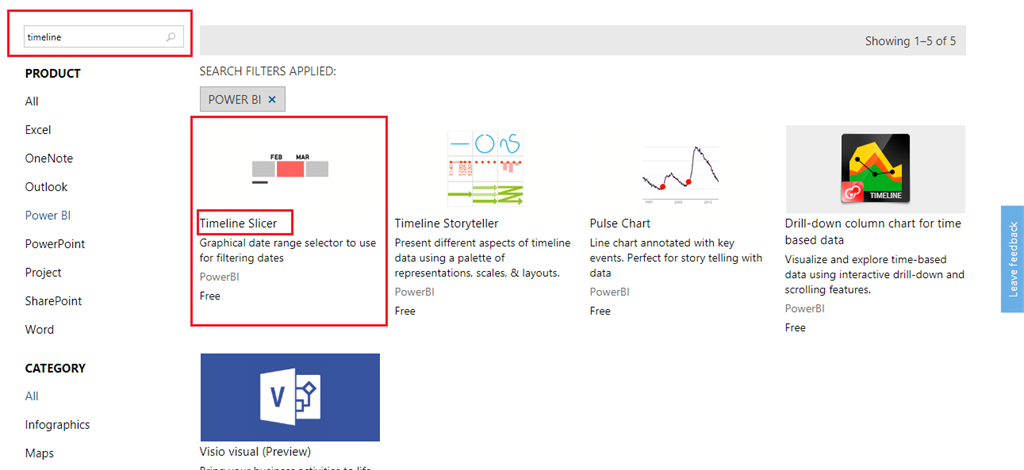Filter by SharePoint product
Viewport: 1024px width, 470px height.
(53, 301)
